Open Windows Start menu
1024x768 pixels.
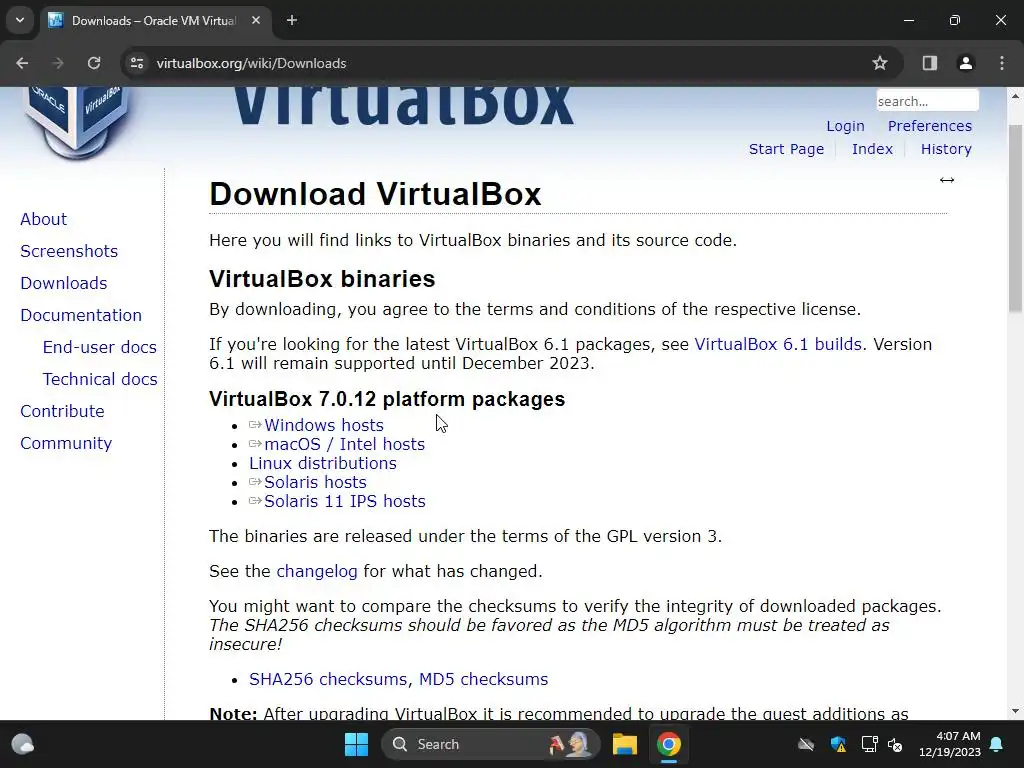click(357, 744)
